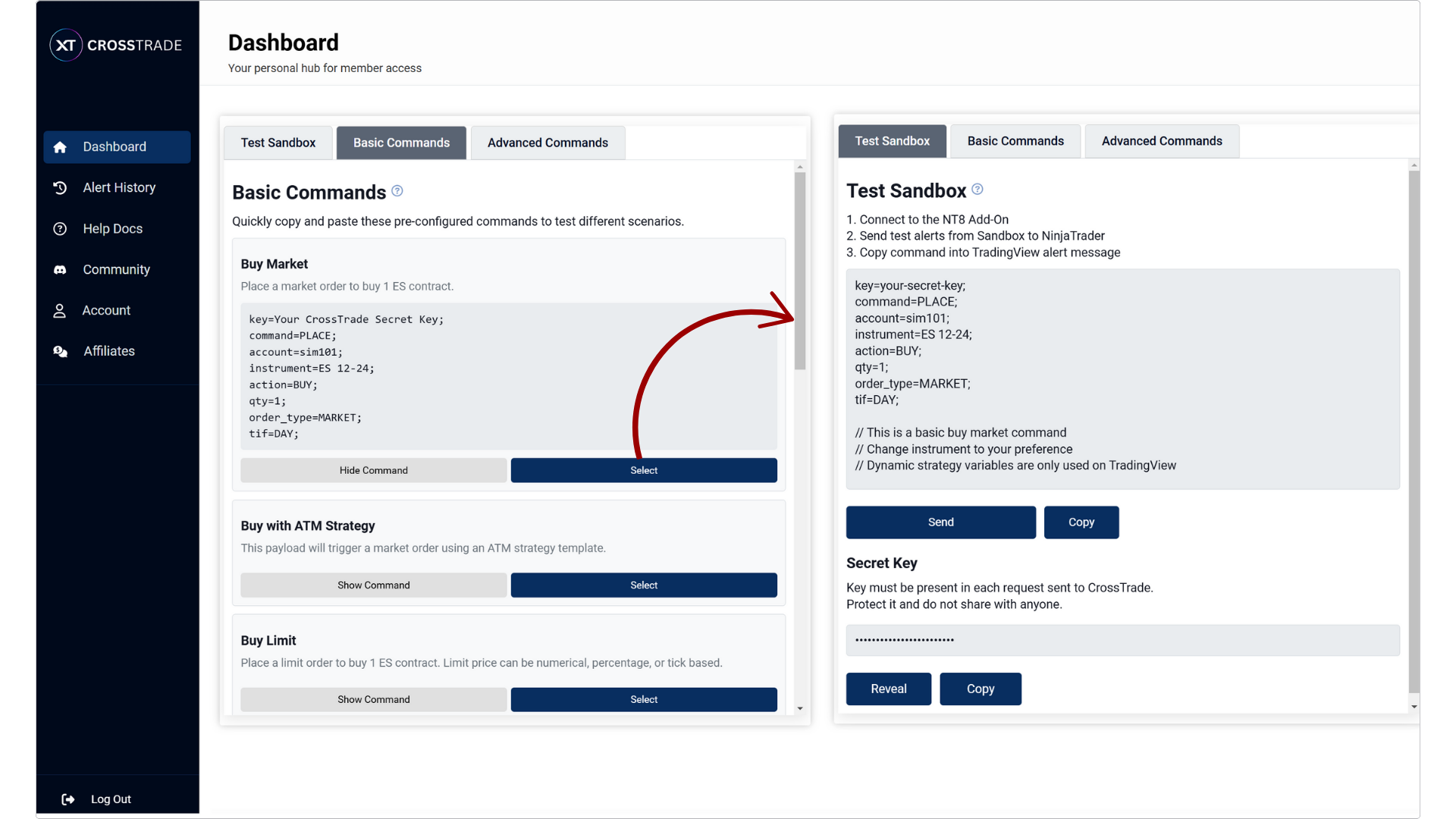Open right panel Advanced Commands tab
This screenshot has height=819, width=1456.
tap(1162, 141)
